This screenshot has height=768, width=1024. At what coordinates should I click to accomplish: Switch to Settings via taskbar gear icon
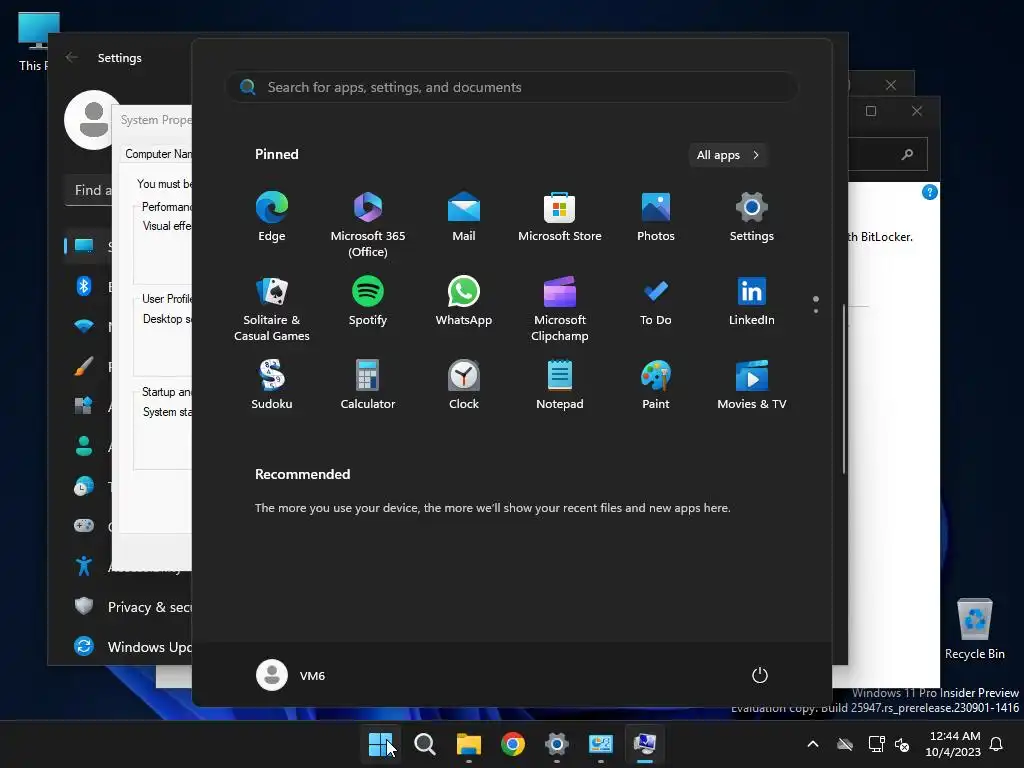556,744
